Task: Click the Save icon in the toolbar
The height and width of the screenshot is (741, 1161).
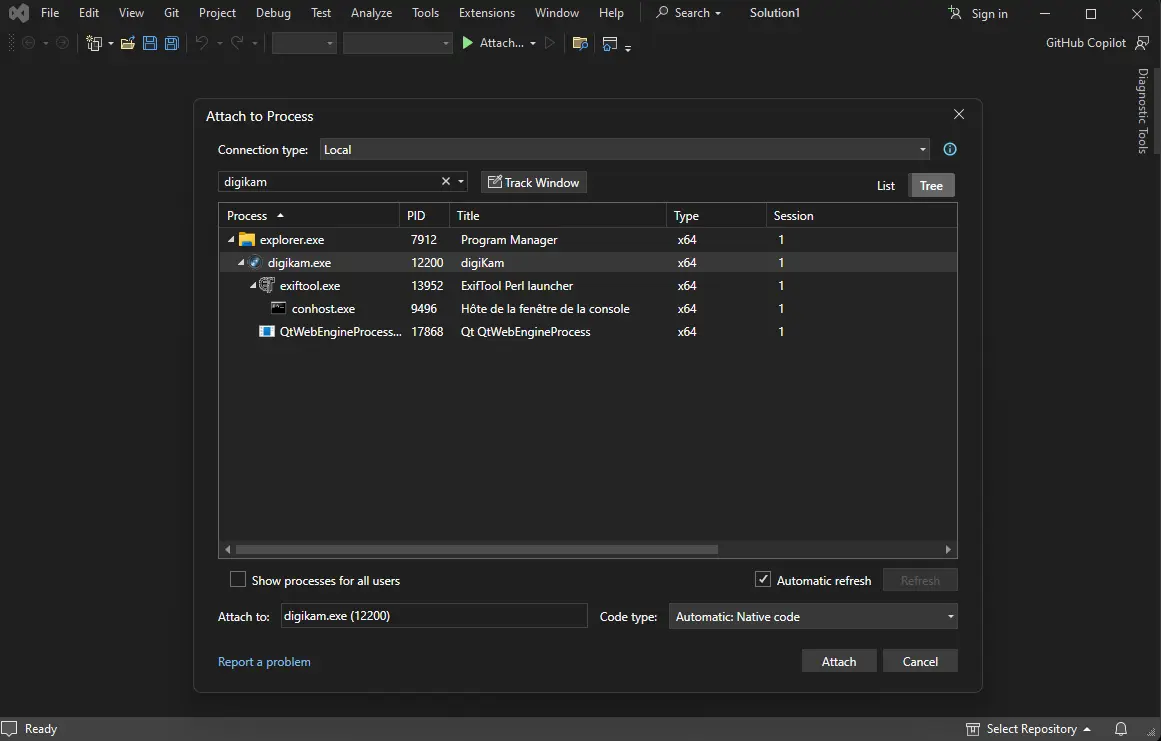Action: click(150, 43)
